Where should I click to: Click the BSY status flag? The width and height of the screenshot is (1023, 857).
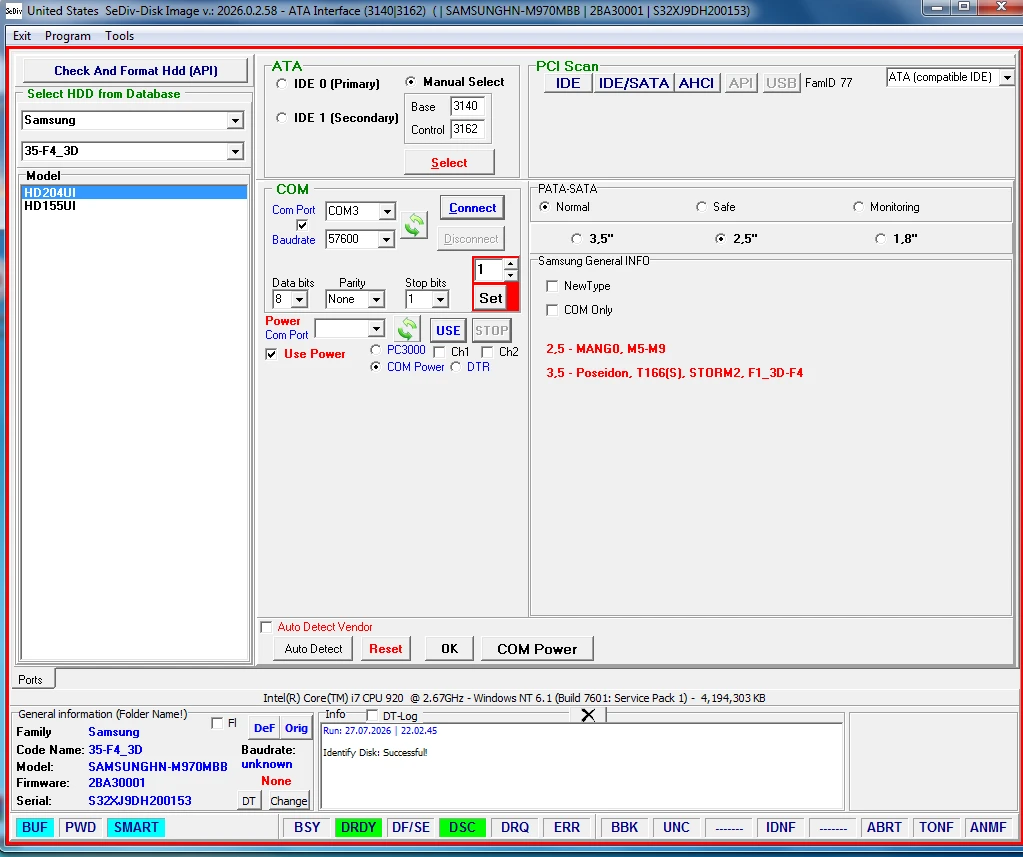pyautogui.click(x=307, y=827)
